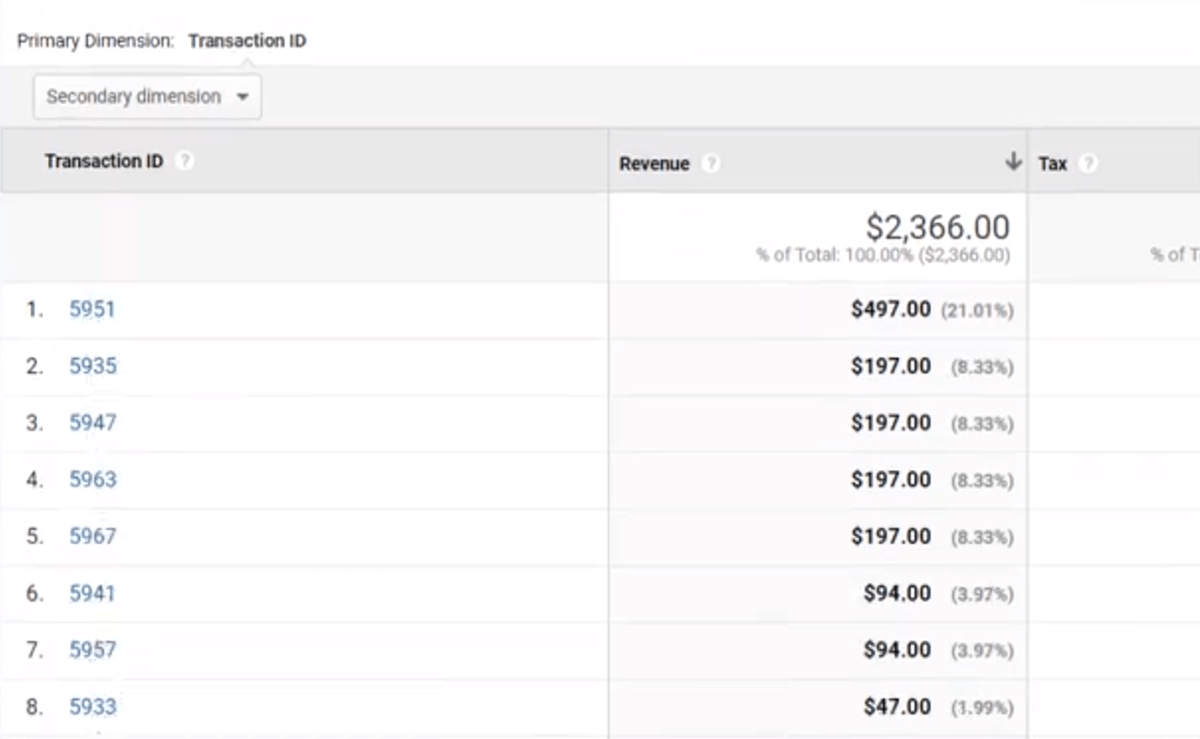The width and height of the screenshot is (1200, 739).
Task: Open transaction 5933
Action: coord(92,707)
